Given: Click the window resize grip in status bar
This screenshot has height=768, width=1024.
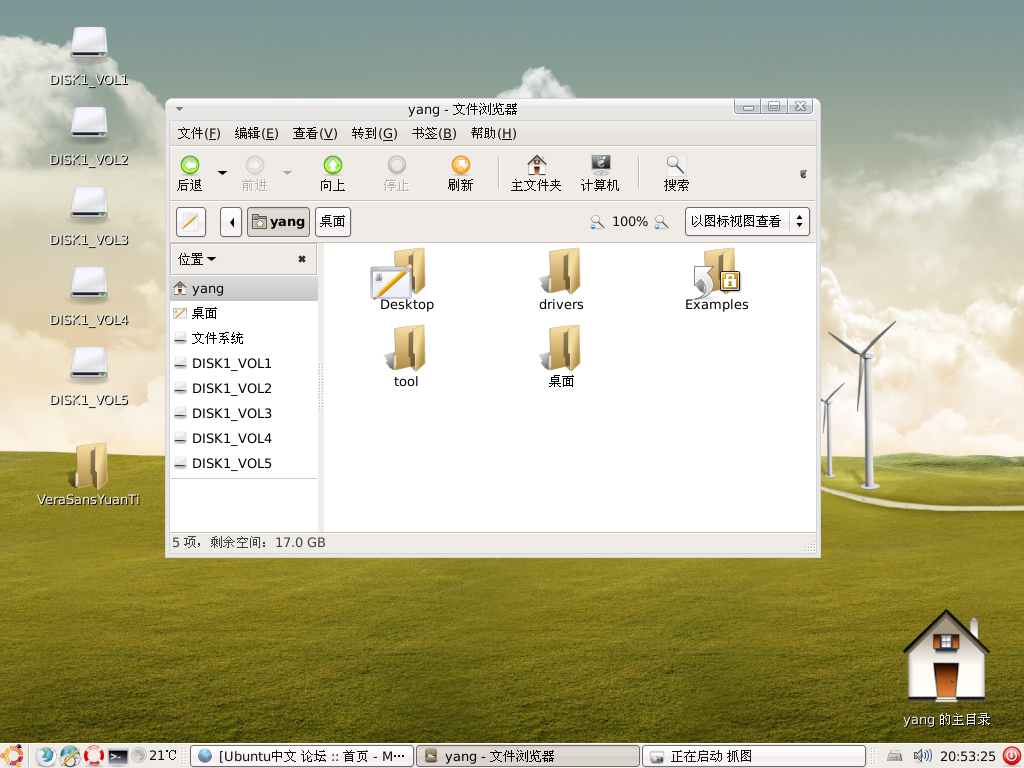Looking at the screenshot, I should point(810,547).
